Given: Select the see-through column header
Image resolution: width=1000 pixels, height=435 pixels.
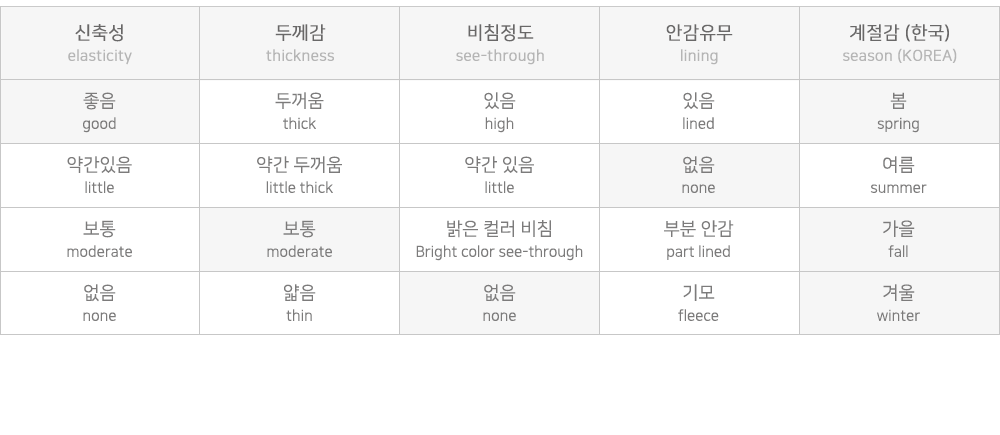Looking at the screenshot, I should (499, 43).
